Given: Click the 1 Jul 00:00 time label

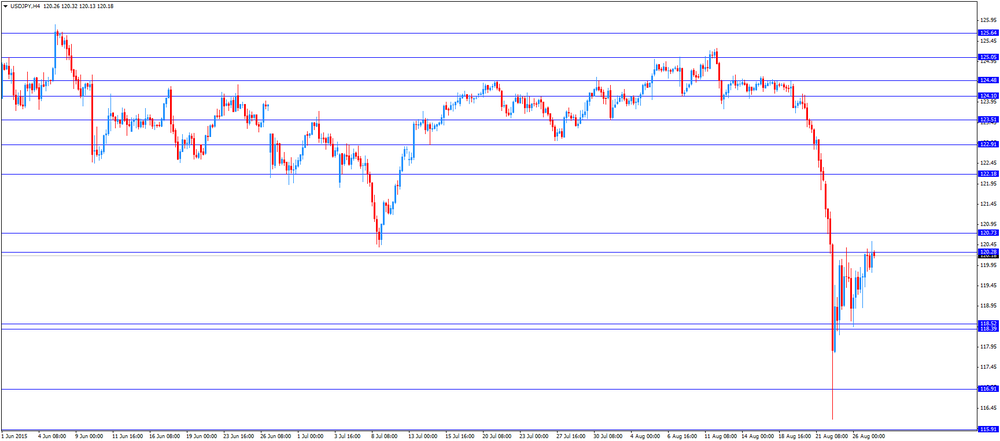Looking at the screenshot, I should (x=312, y=437).
